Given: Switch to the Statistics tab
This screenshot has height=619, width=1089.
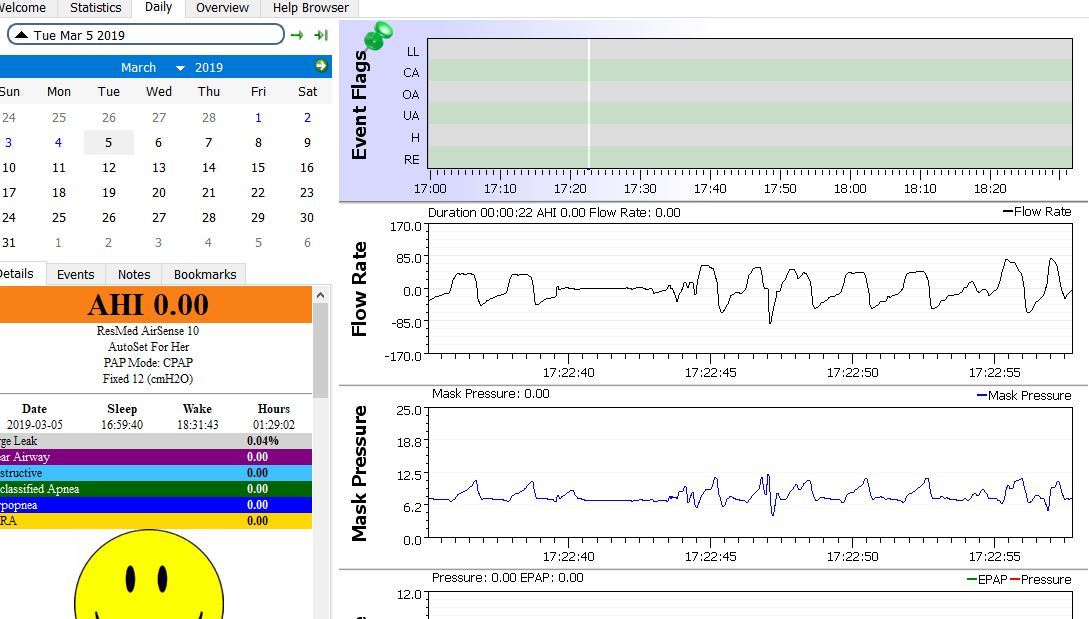Looking at the screenshot, I should 95,8.
